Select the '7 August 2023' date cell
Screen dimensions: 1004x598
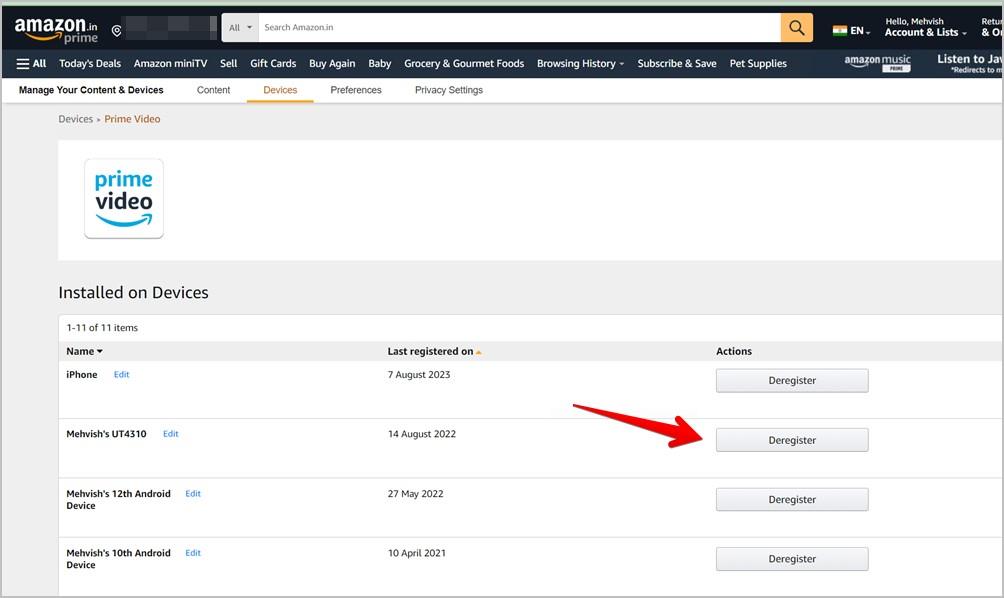pos(419,375)
